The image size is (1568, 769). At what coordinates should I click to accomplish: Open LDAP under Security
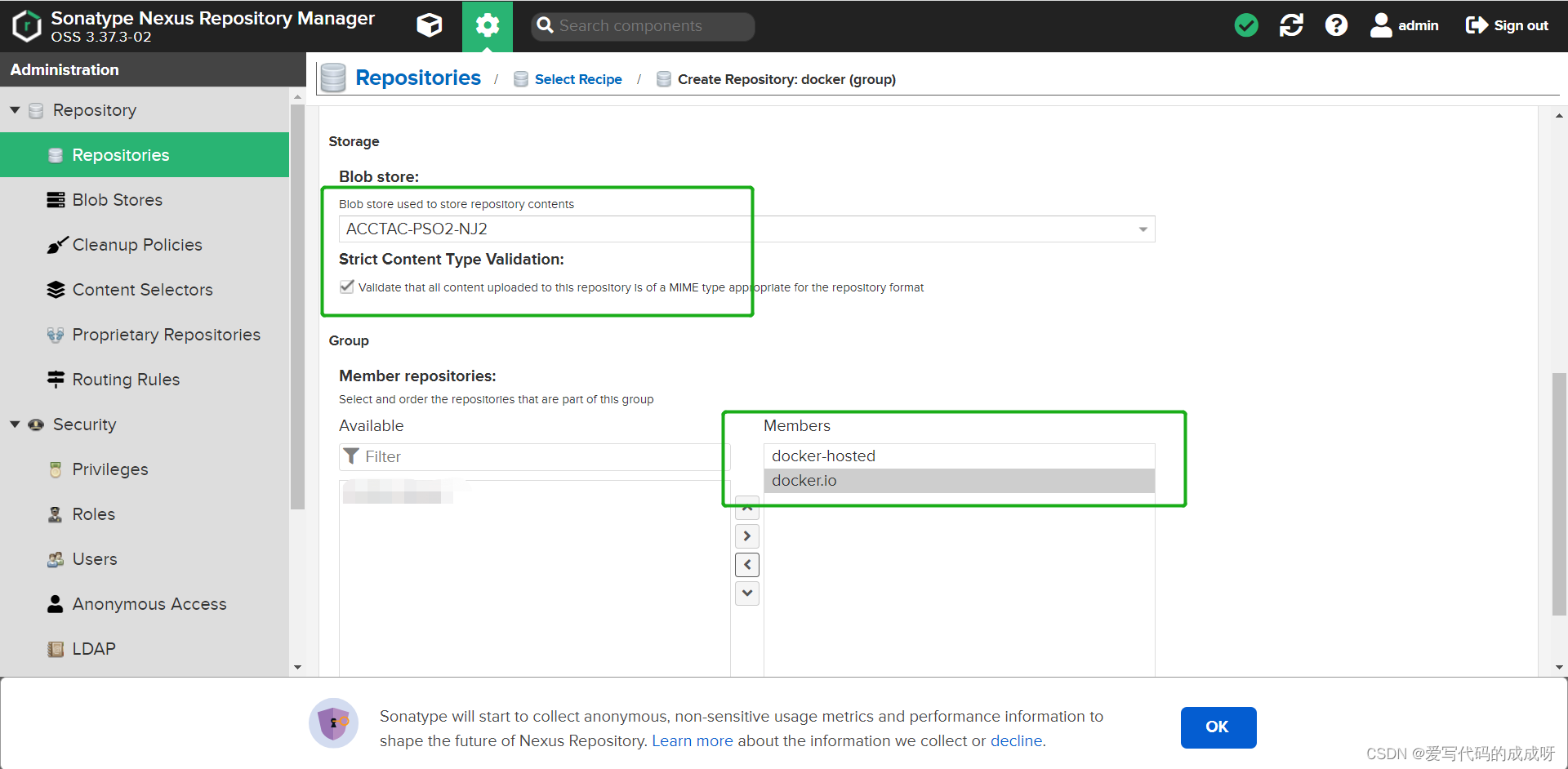tap(145, 649)
